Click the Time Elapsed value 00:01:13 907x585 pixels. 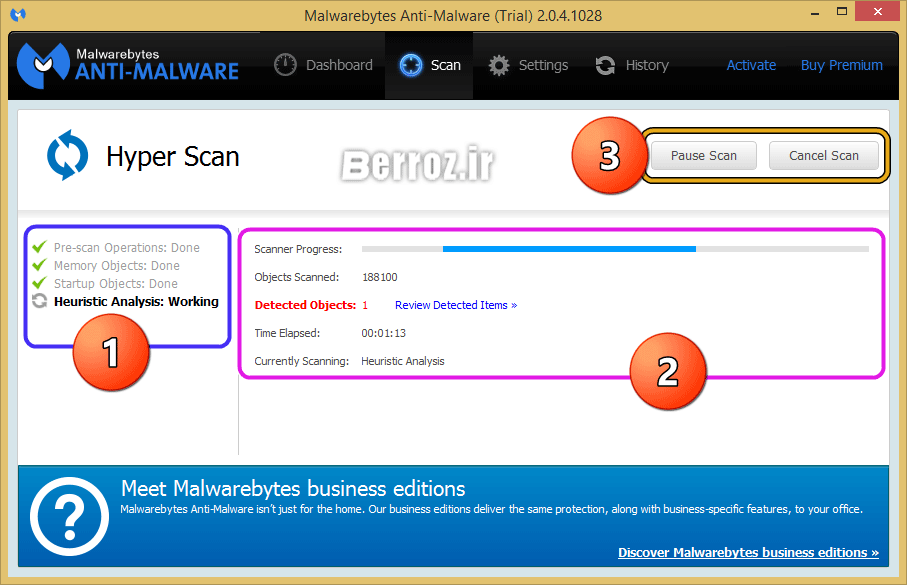384,333
